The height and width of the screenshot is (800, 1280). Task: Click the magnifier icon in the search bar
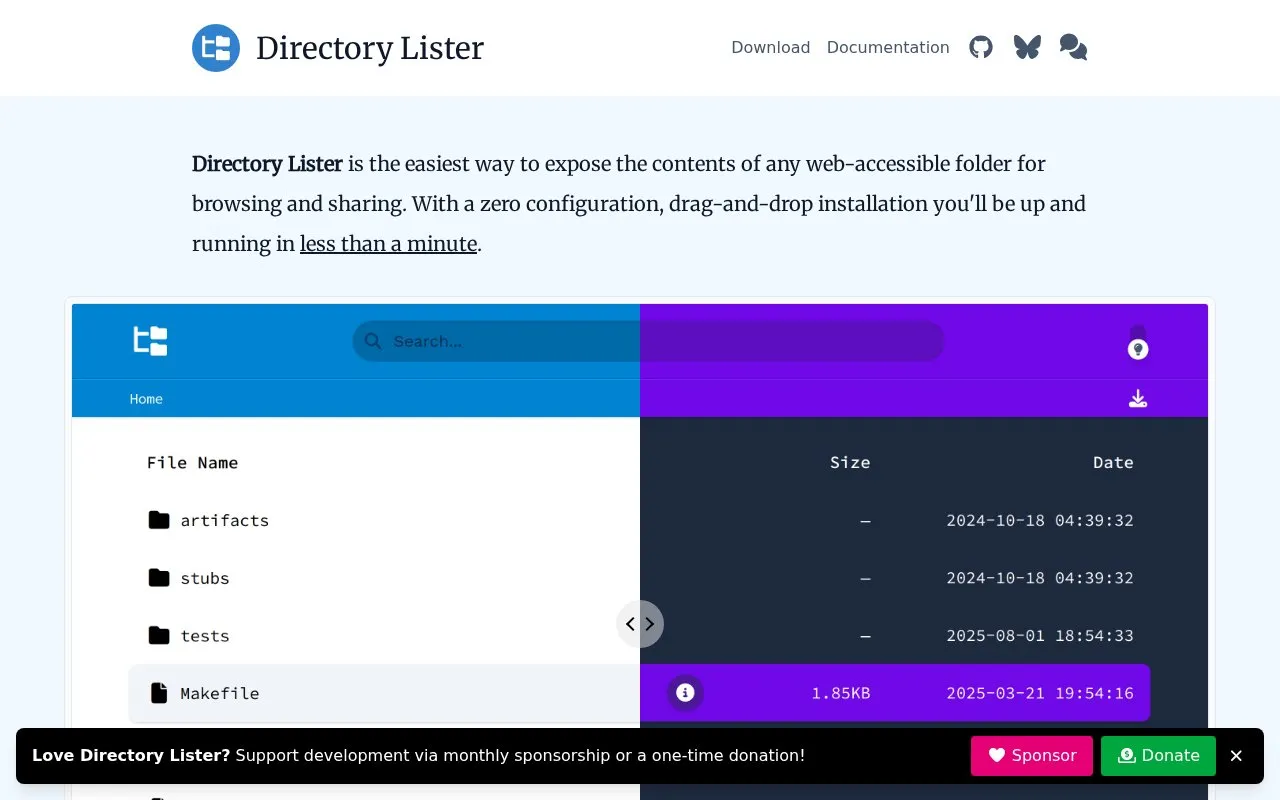click(373, 341)
